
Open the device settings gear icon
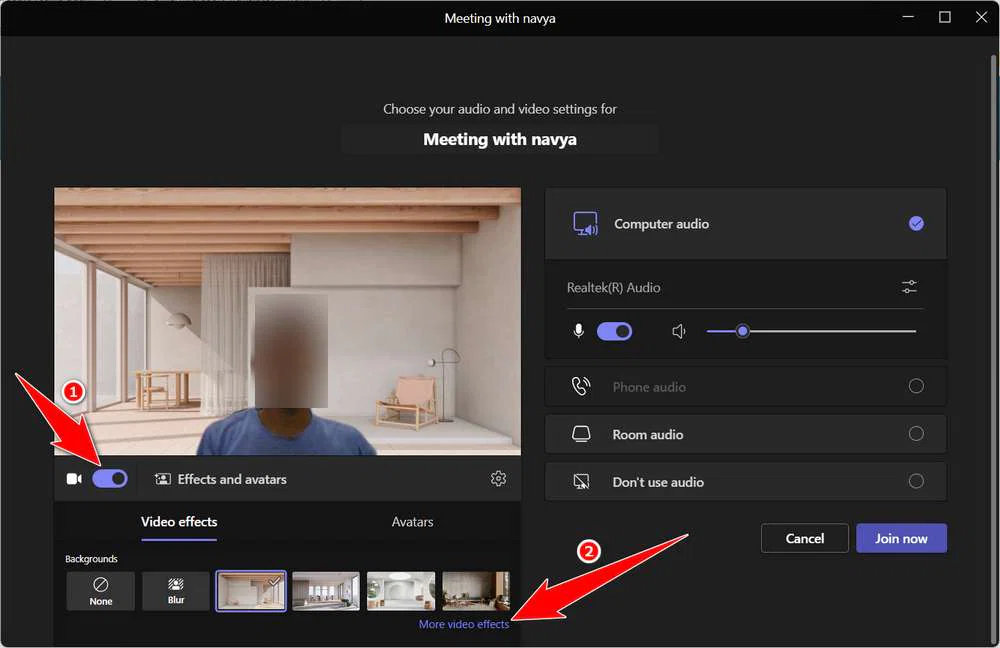coord(498,478)
